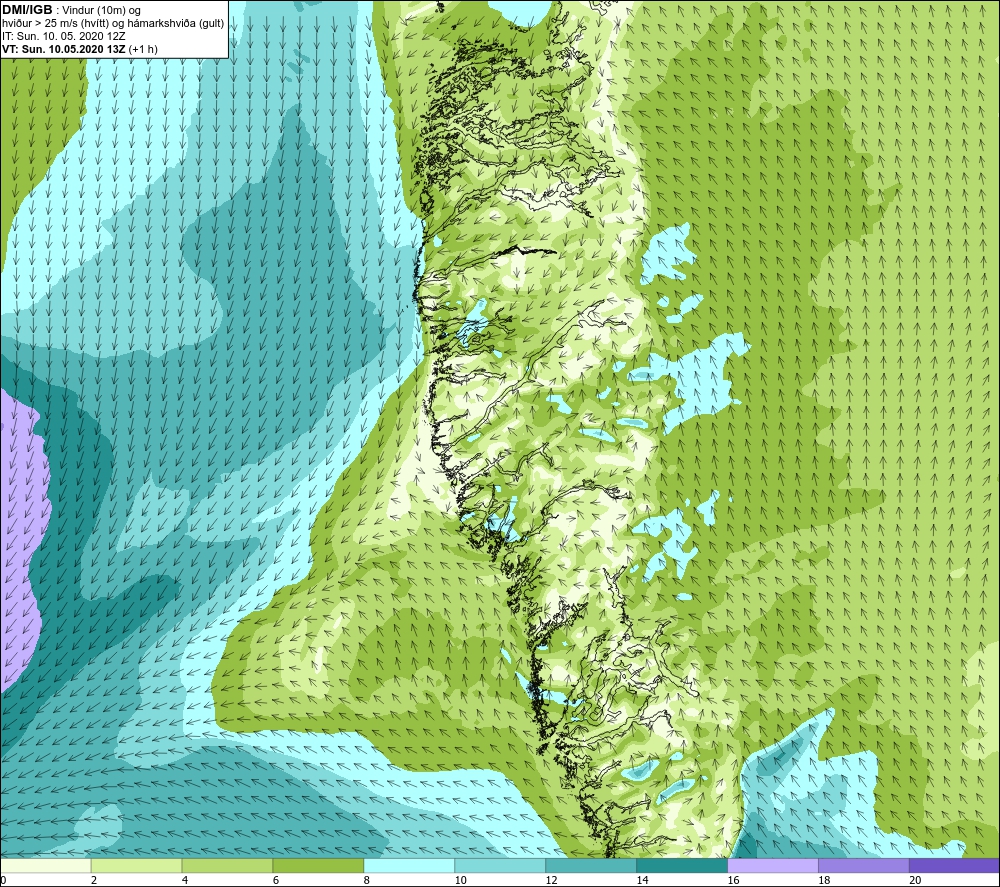Click the pale cream 0–2 m/s legend swatch

tap(45, 865)
